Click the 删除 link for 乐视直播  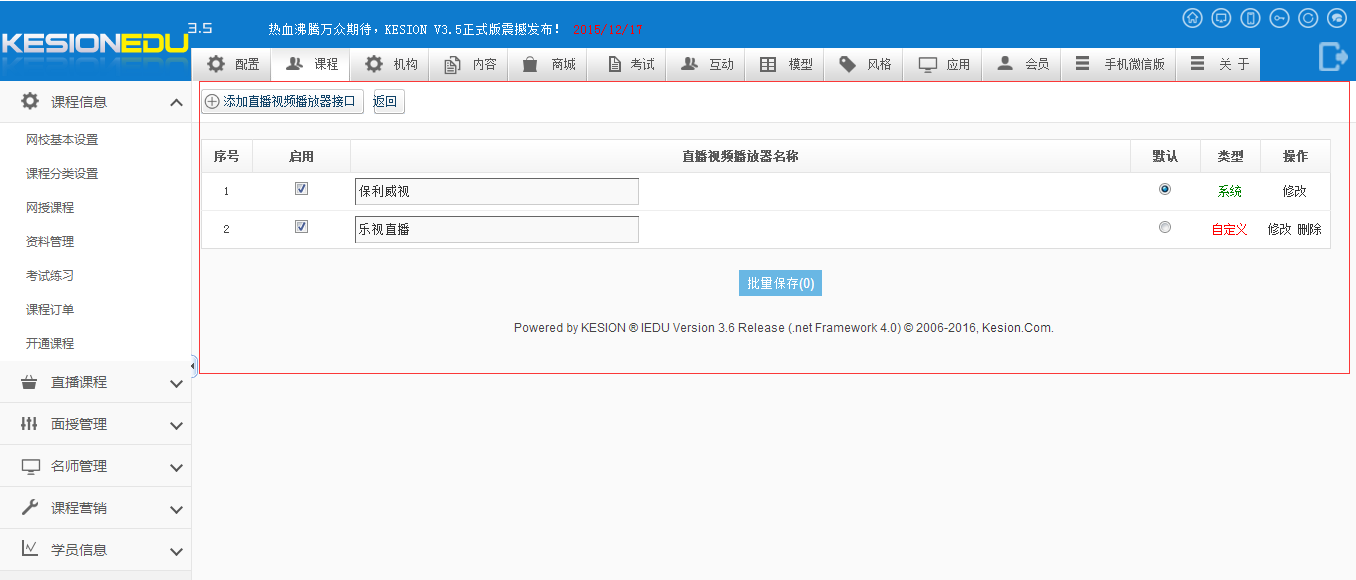[1309, 229]
